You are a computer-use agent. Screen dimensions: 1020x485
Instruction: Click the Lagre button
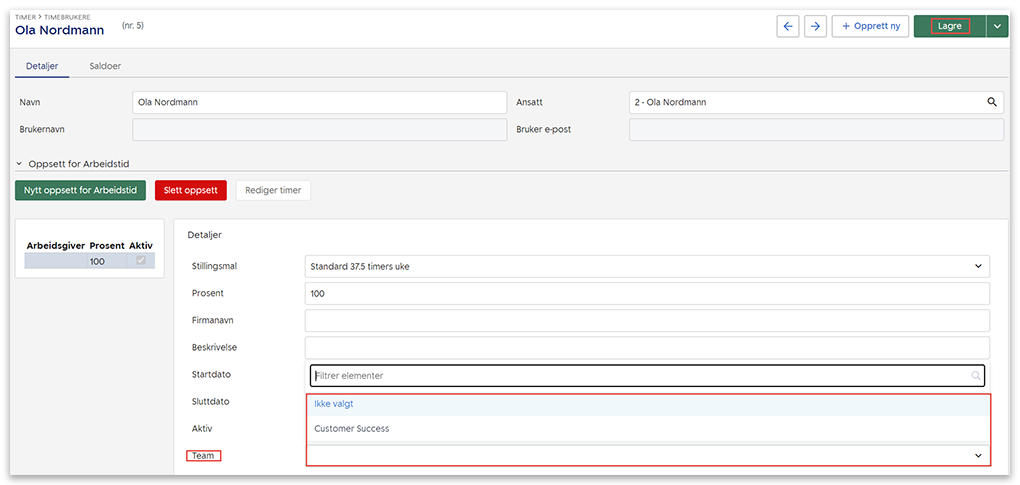949,27
